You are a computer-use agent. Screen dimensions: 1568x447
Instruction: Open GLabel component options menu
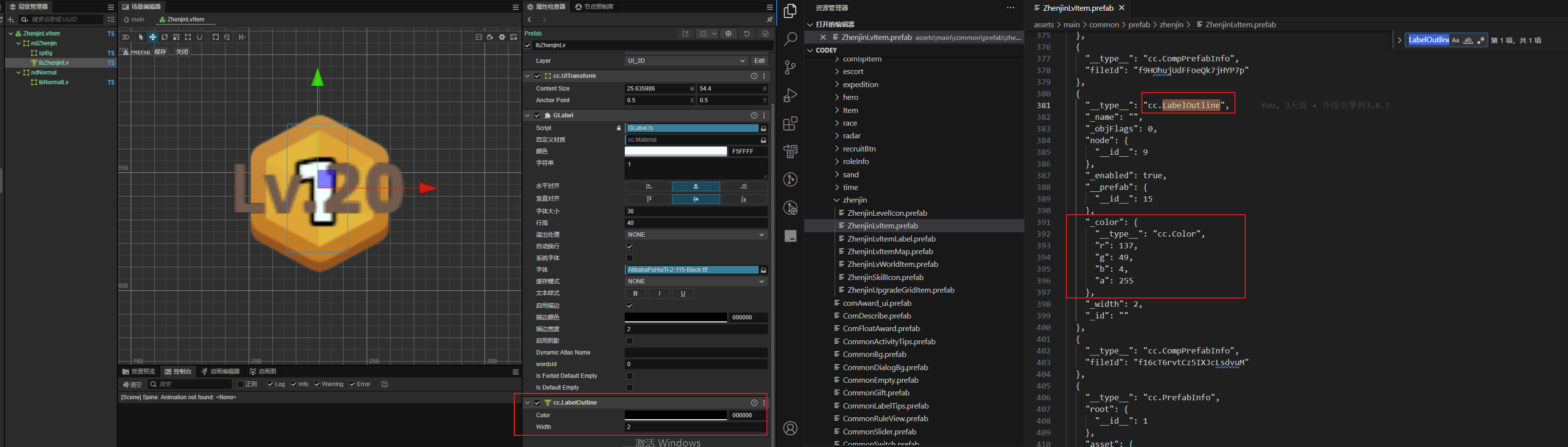pyautogui.click(x=764, y=115)
